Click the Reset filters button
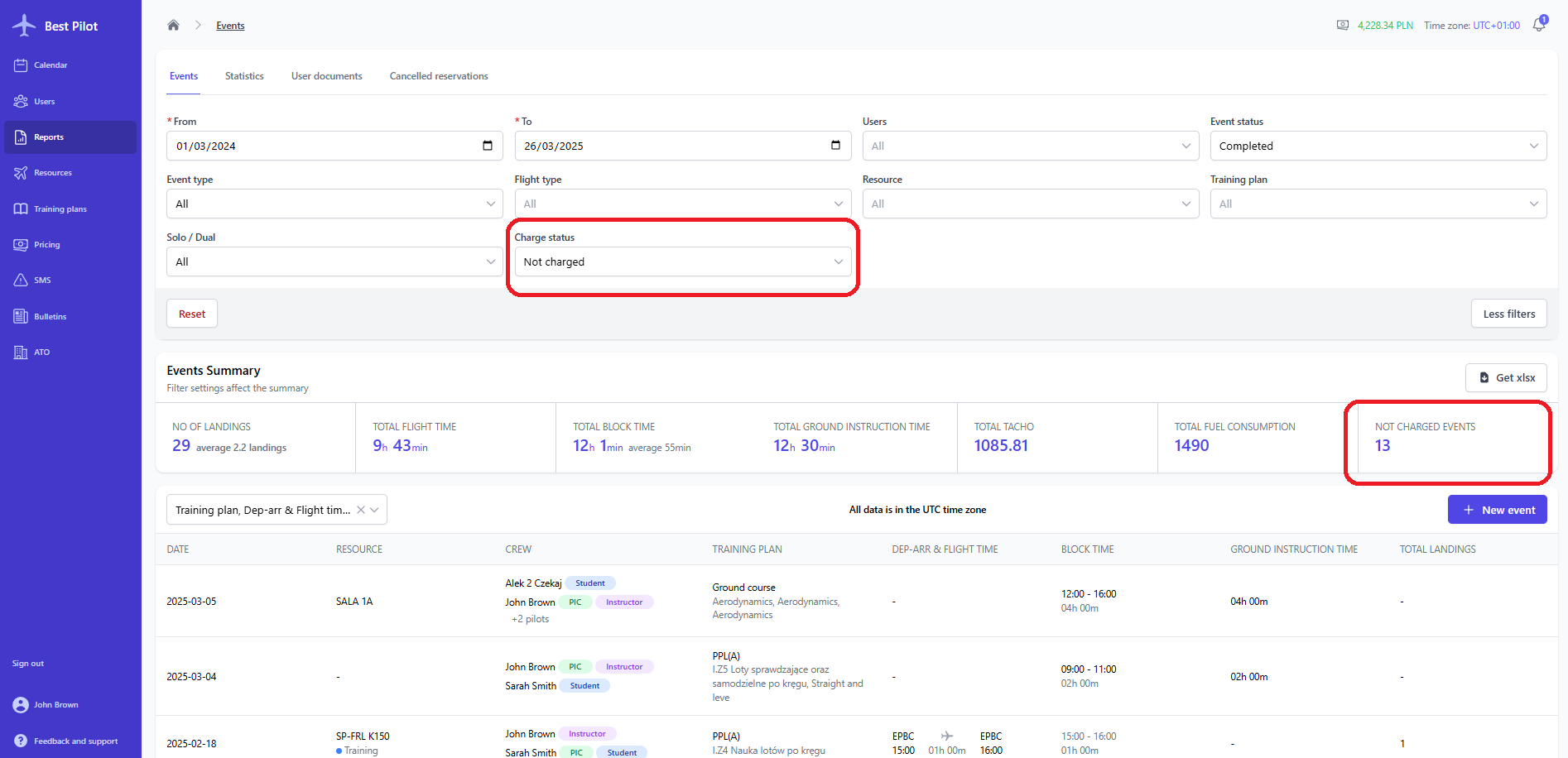Screen dimensions: 1568x758 coord(192,314)
